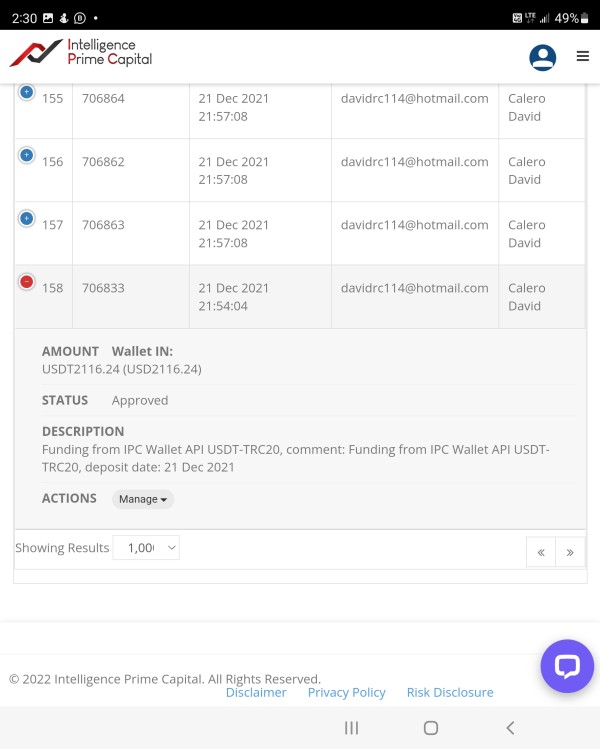Tap the Android home button
Screen dimensions: 600x749
pos(431,728)
